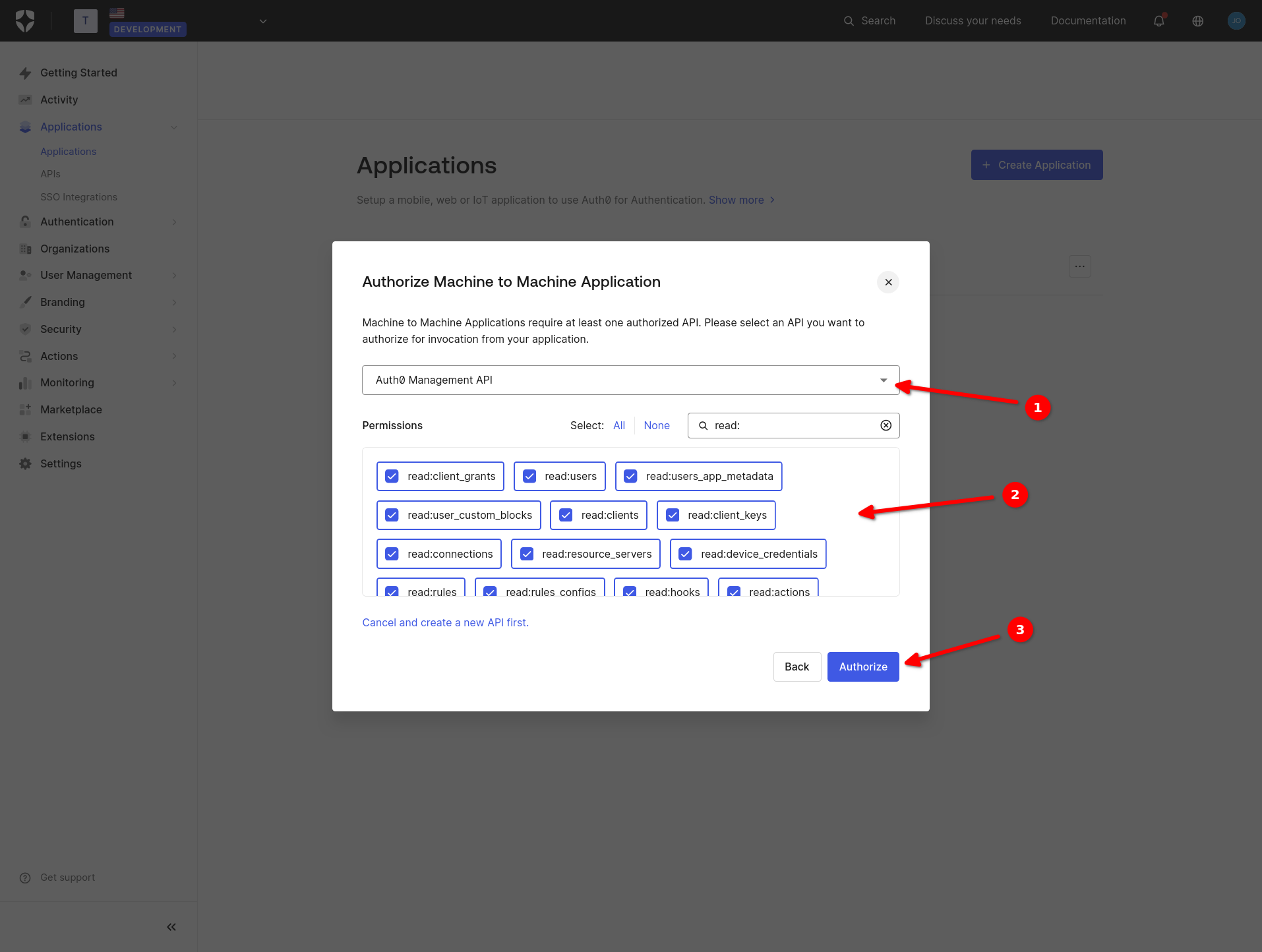The width and height of the screenshot is (1262, 952).
Task: Click 'Cancel and create a new API first'
Action: click(445, 622)
